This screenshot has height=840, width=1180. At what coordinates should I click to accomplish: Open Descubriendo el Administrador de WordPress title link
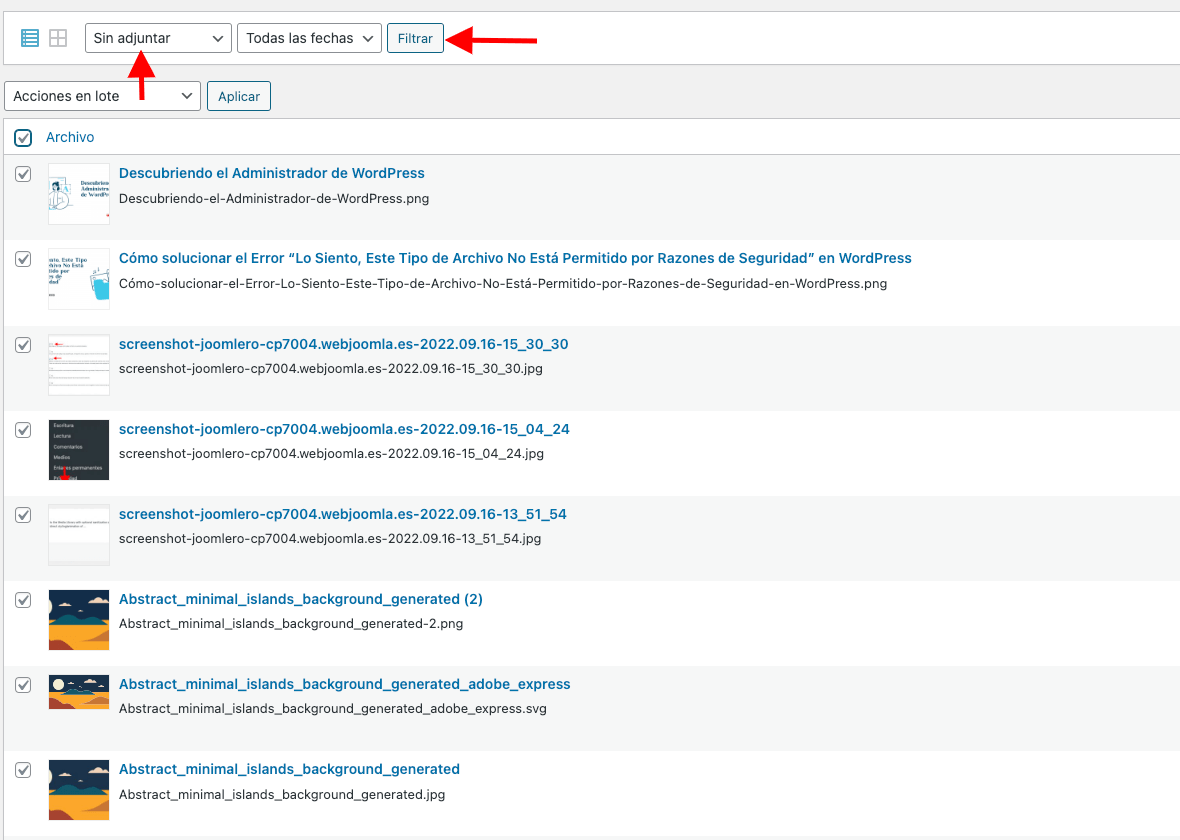[x=272, y=173]
